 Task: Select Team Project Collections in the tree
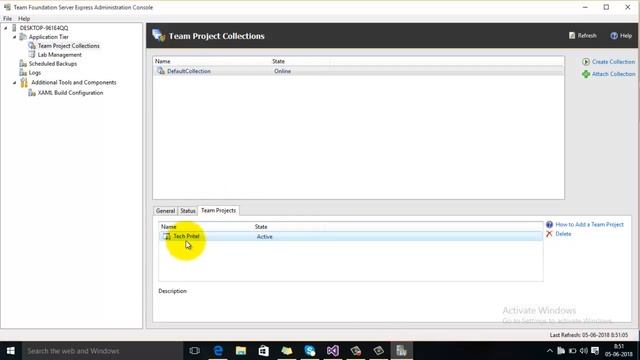click(x=69, y=46)
